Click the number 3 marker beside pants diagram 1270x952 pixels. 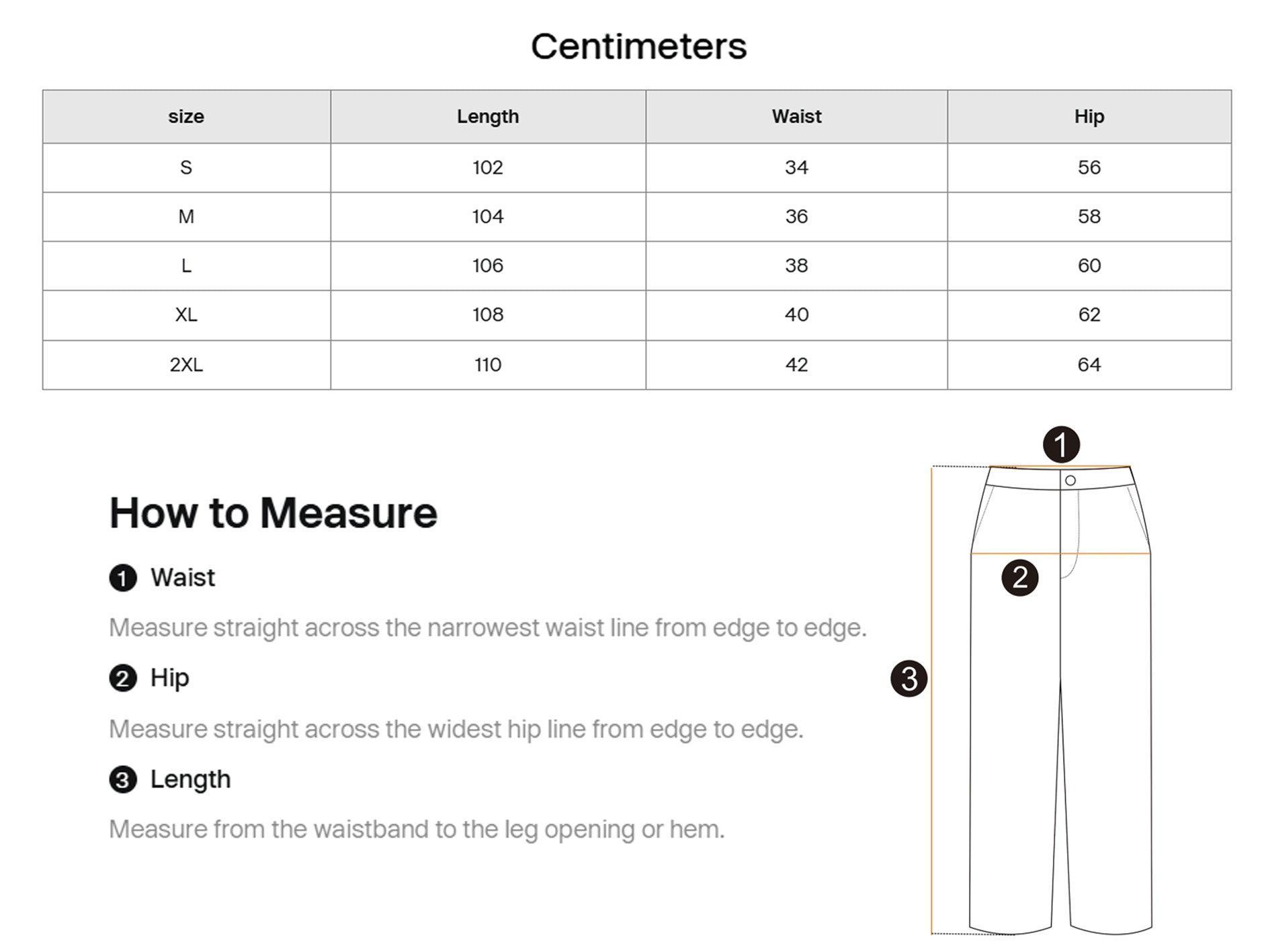coord(908,679)
